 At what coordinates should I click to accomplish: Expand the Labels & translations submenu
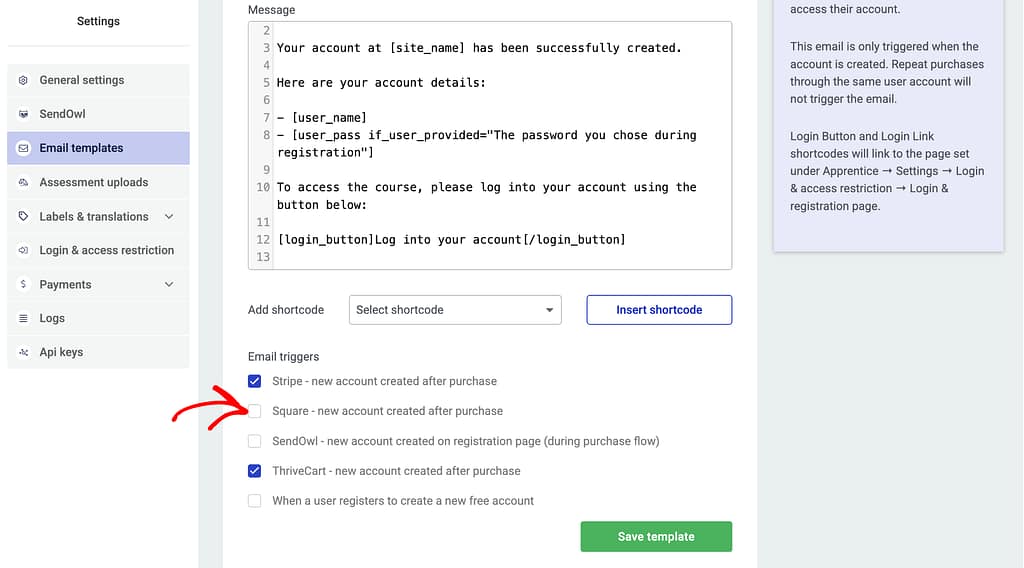point(169,216)
